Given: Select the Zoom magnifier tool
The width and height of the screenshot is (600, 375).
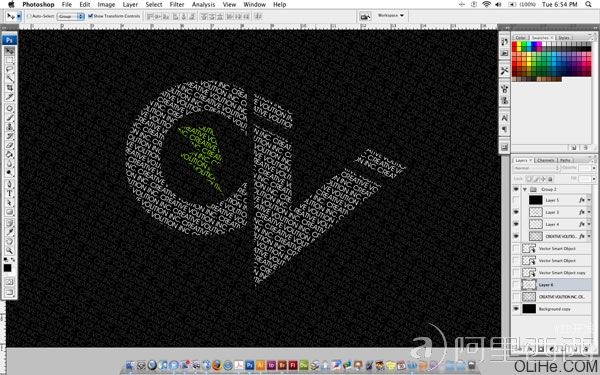Looking at the screenshot, I should (10, 251).
